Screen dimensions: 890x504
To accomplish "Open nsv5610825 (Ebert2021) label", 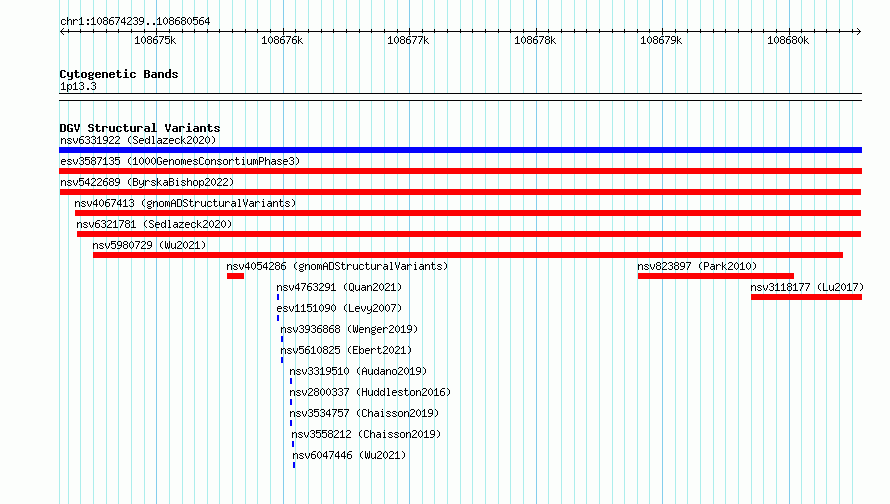I will 346,350.
